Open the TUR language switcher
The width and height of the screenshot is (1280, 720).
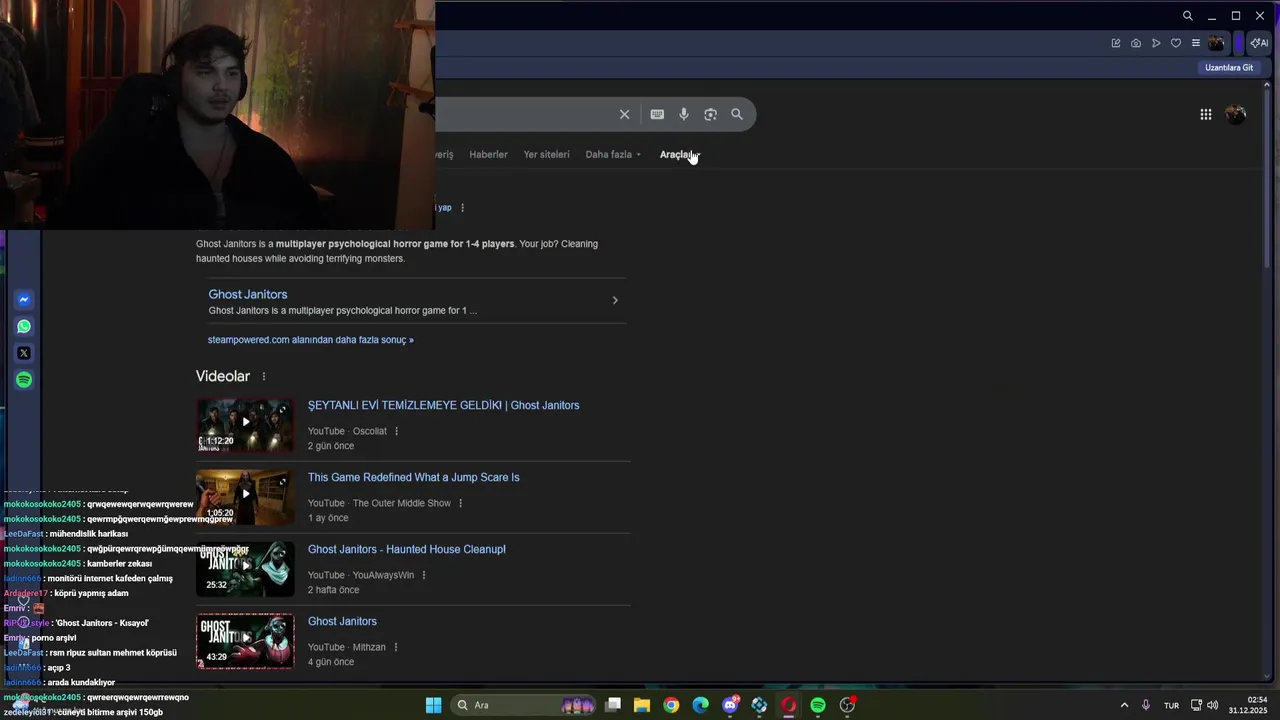click(x=1171, y=705)
